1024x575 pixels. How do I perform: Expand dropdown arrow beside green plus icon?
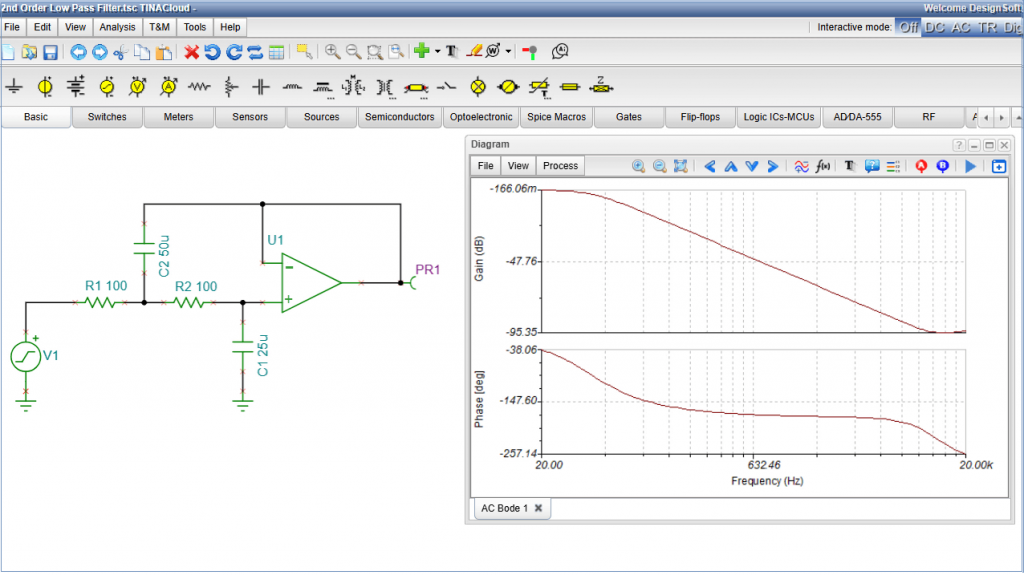tap(437, 52)
